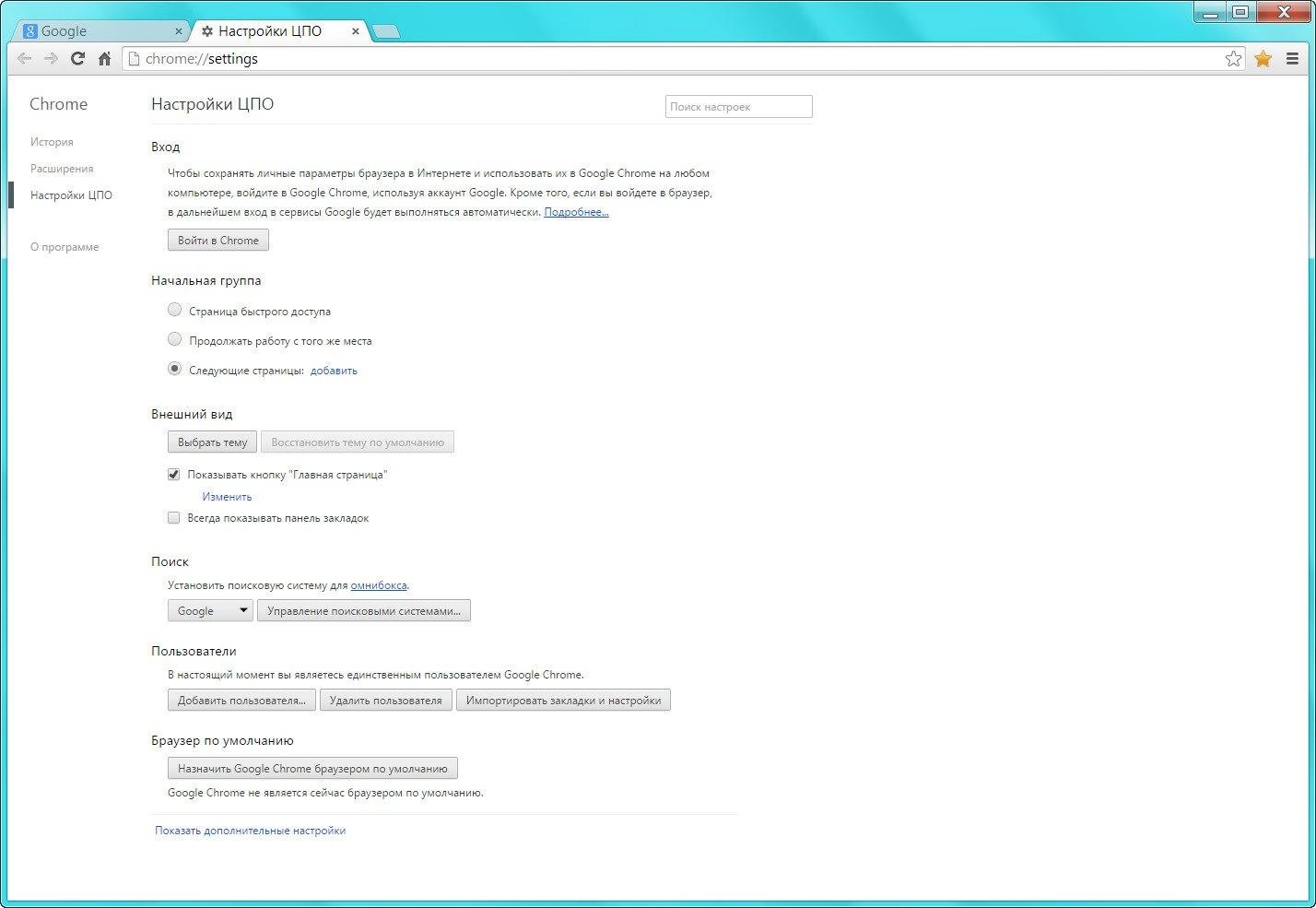Open О программе in the sidebar
The height and width of the screenshot is (908, 1316).
(65, 247)
